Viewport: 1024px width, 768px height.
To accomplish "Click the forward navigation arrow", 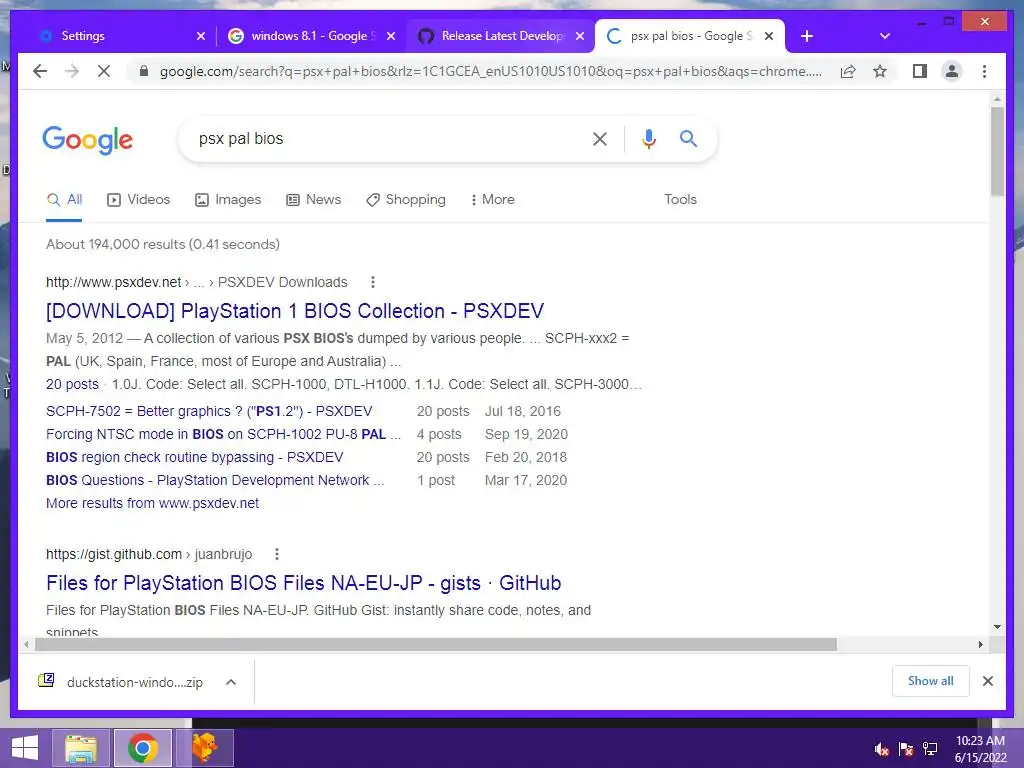I will pyautogui.click(x=72, y=71).
